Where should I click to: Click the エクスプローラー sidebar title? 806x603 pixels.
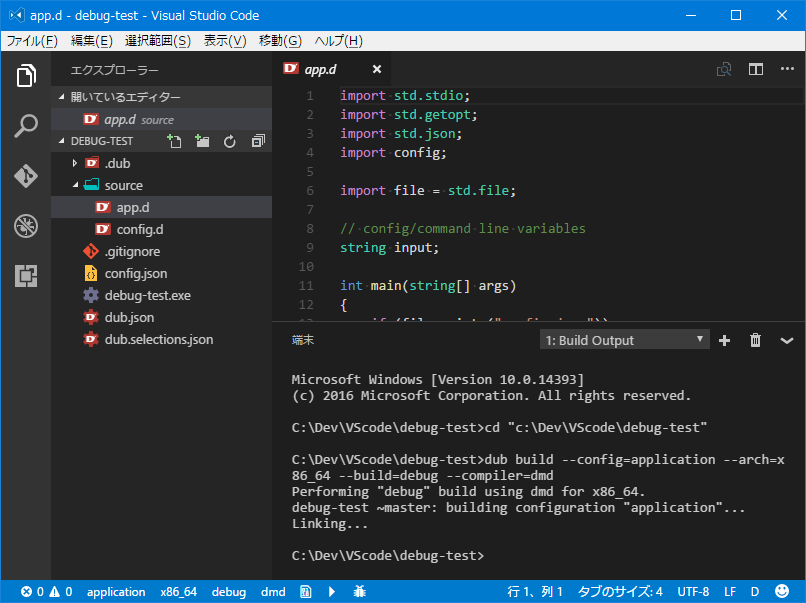[x=114, y=70]
